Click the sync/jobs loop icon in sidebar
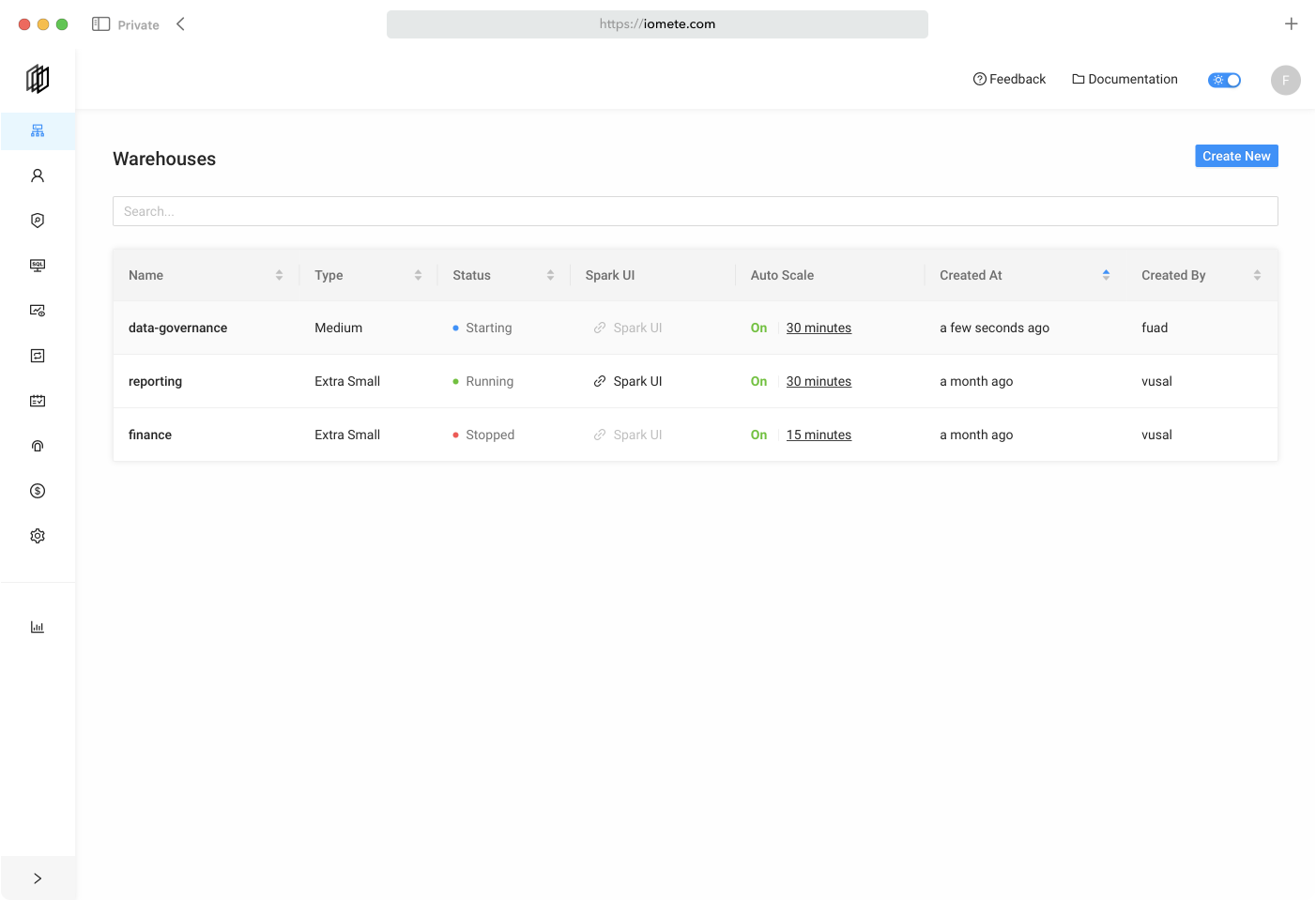This screenshot has width=1316, height=901. pos(38,355)
